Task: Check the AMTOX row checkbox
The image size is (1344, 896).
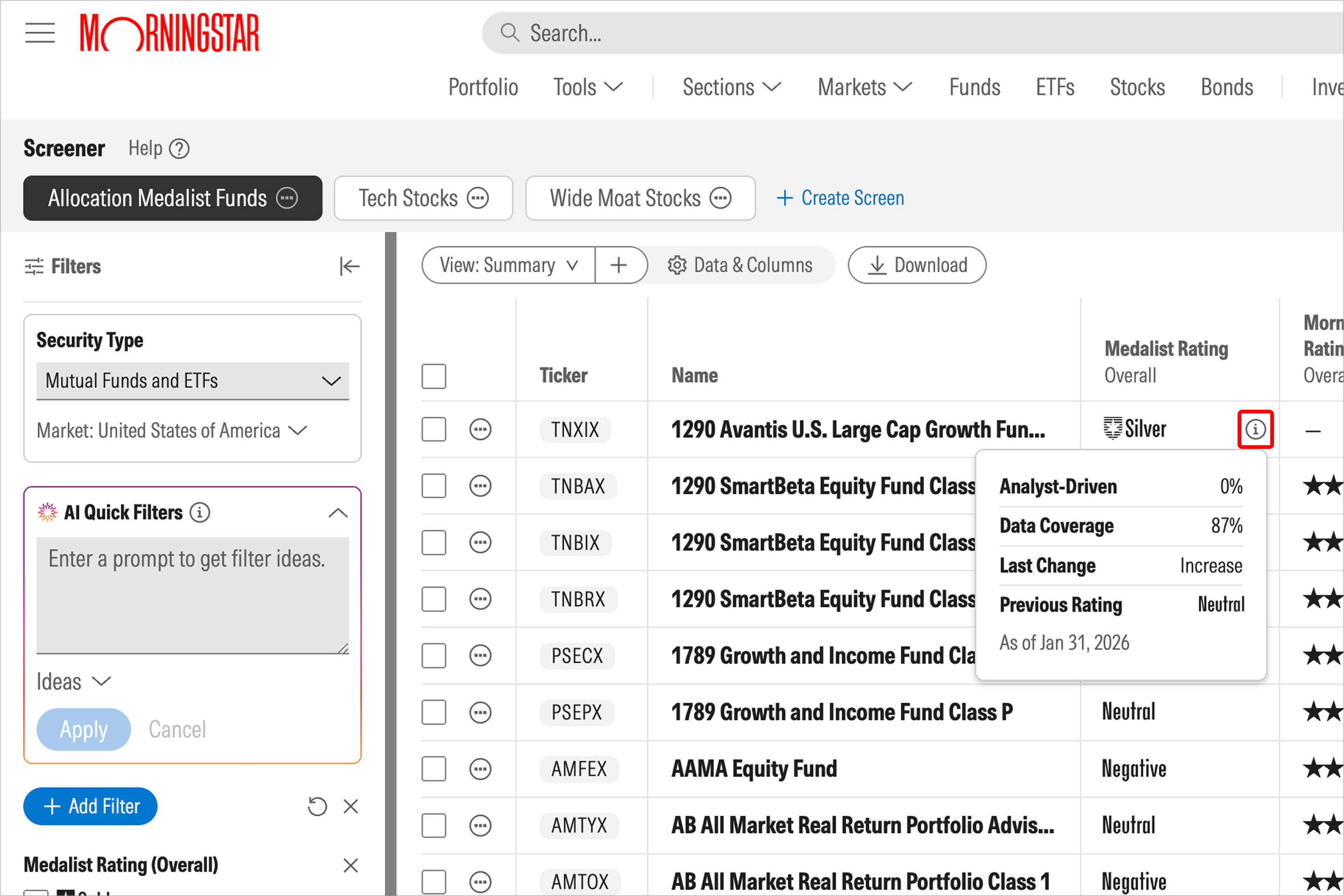Action: pos(434,882)
